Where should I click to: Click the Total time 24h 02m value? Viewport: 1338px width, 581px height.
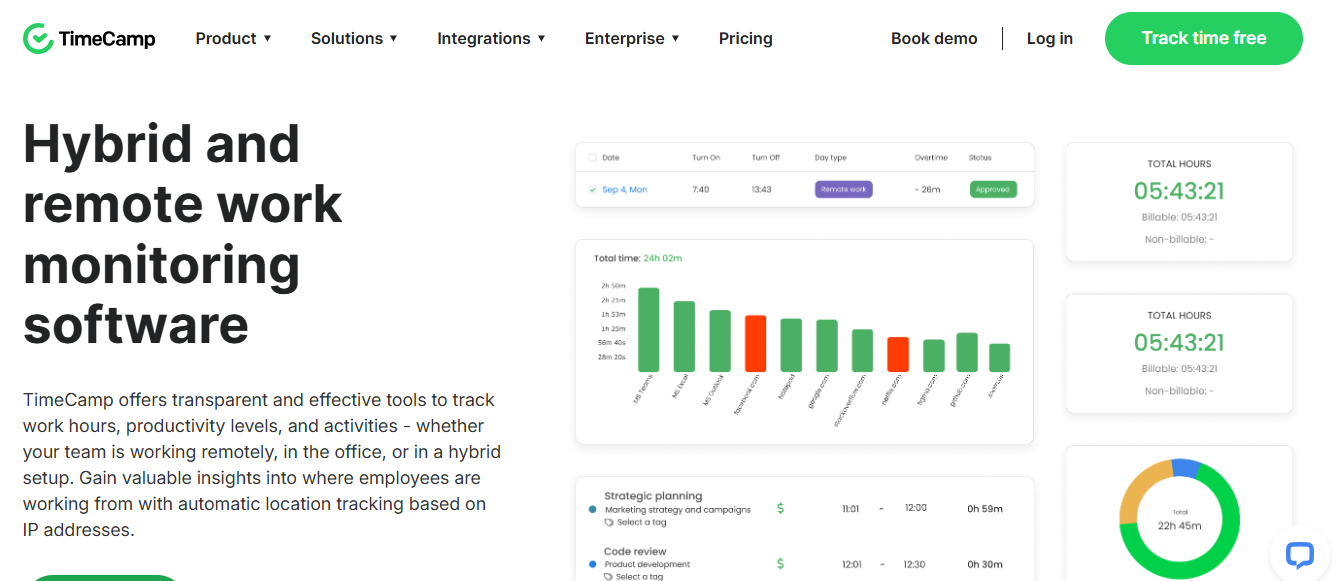(661, 258)
